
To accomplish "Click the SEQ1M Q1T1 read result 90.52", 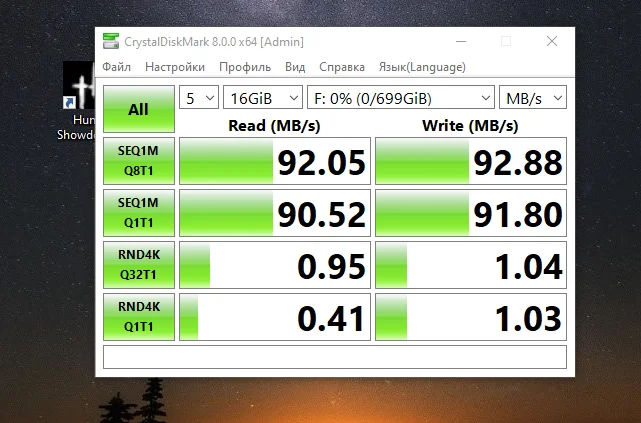I will point(275,213).
